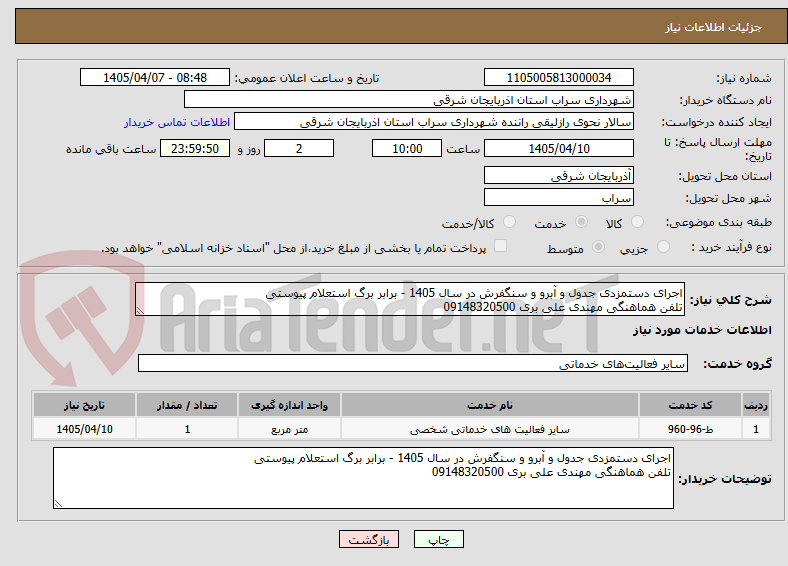788x566 pixels.
Task: Click the نام خدمت column header
Action: coord(489,405)
